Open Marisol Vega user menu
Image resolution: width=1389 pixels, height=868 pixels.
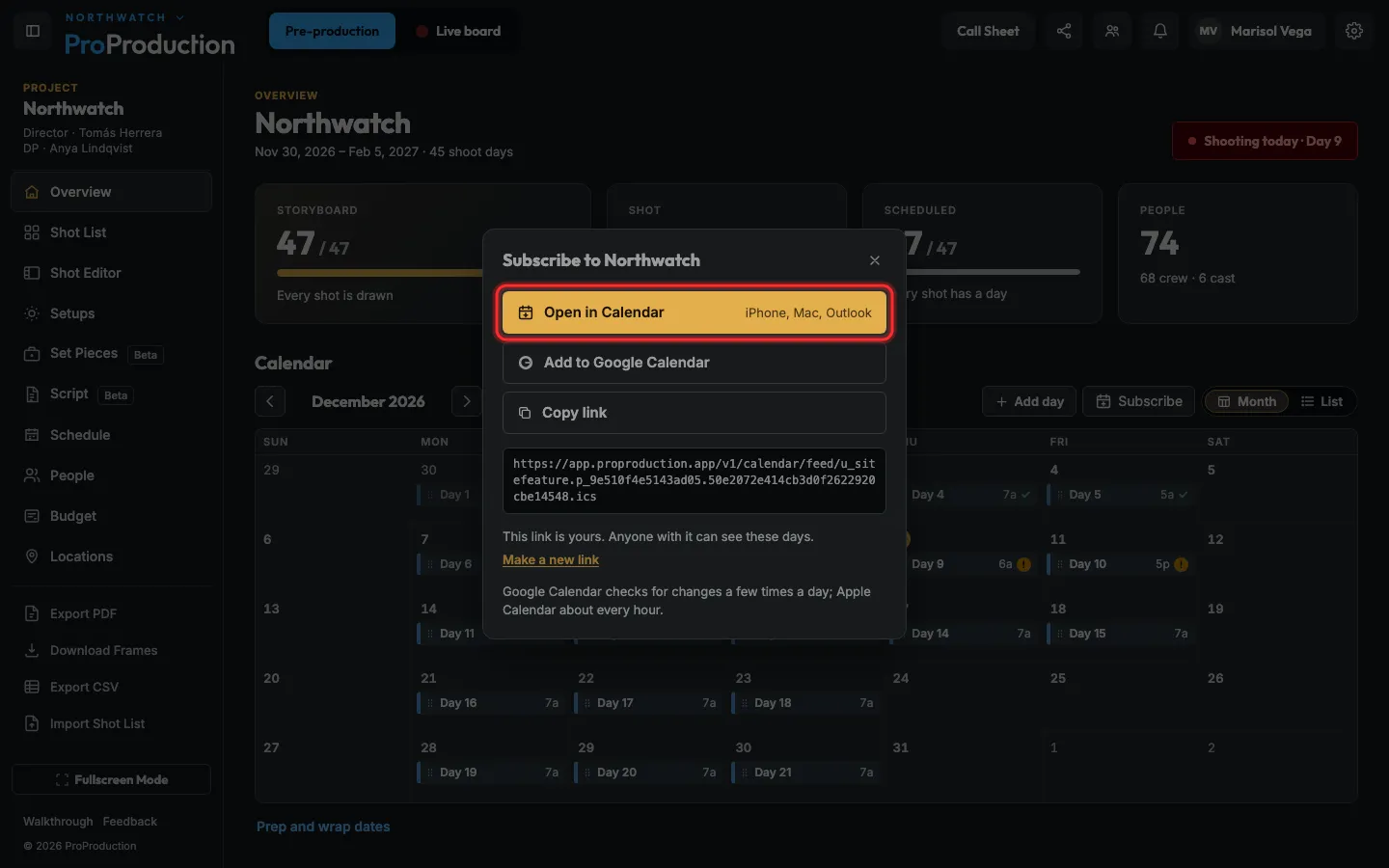click(x=1255, y=31)
